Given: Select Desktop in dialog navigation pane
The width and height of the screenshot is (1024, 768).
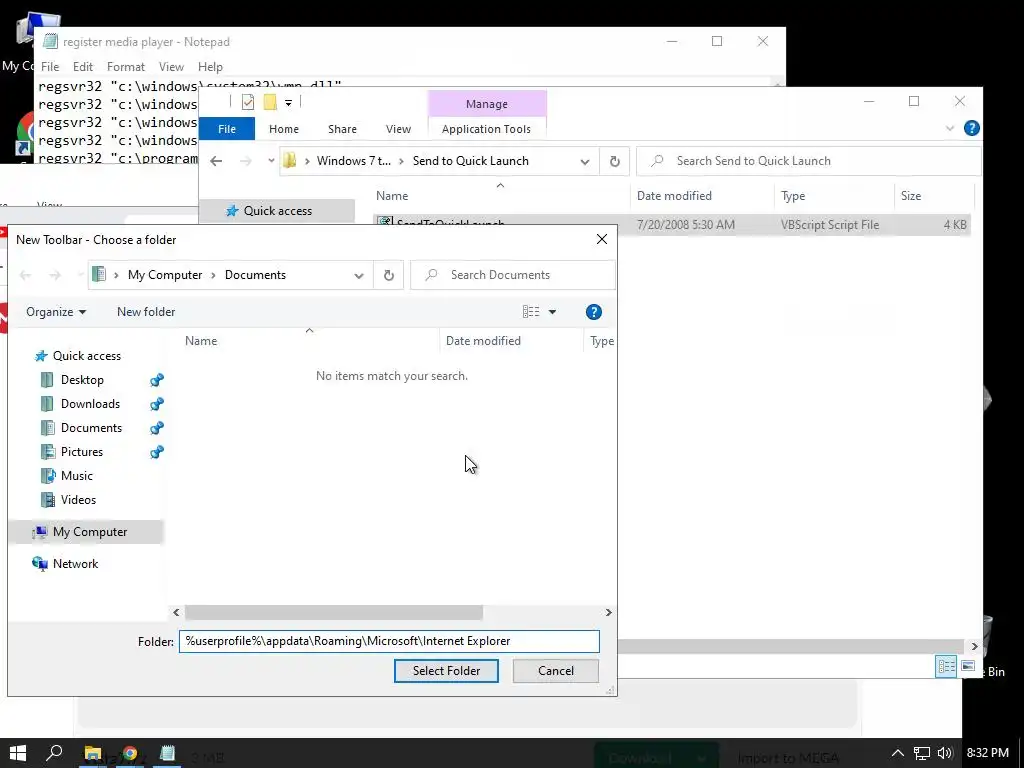Looking at the screenshot, I should 82,379.
